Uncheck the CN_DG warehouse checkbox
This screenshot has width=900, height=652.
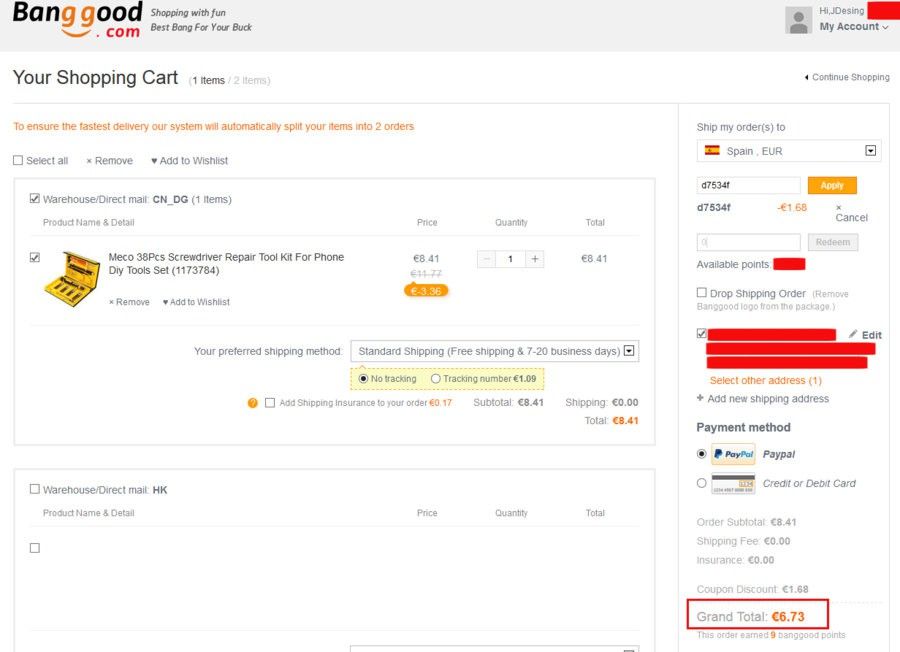click(x=34, y=199)
